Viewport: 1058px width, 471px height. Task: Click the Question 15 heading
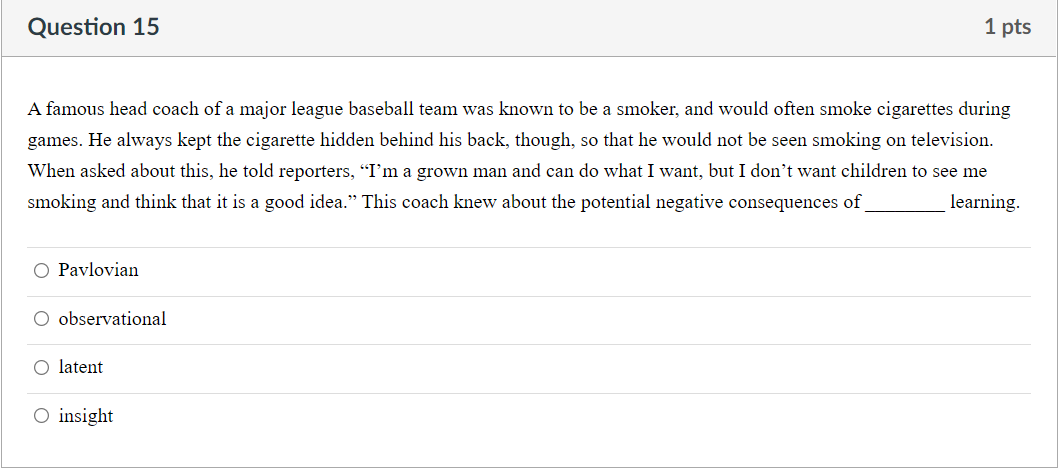94,27
